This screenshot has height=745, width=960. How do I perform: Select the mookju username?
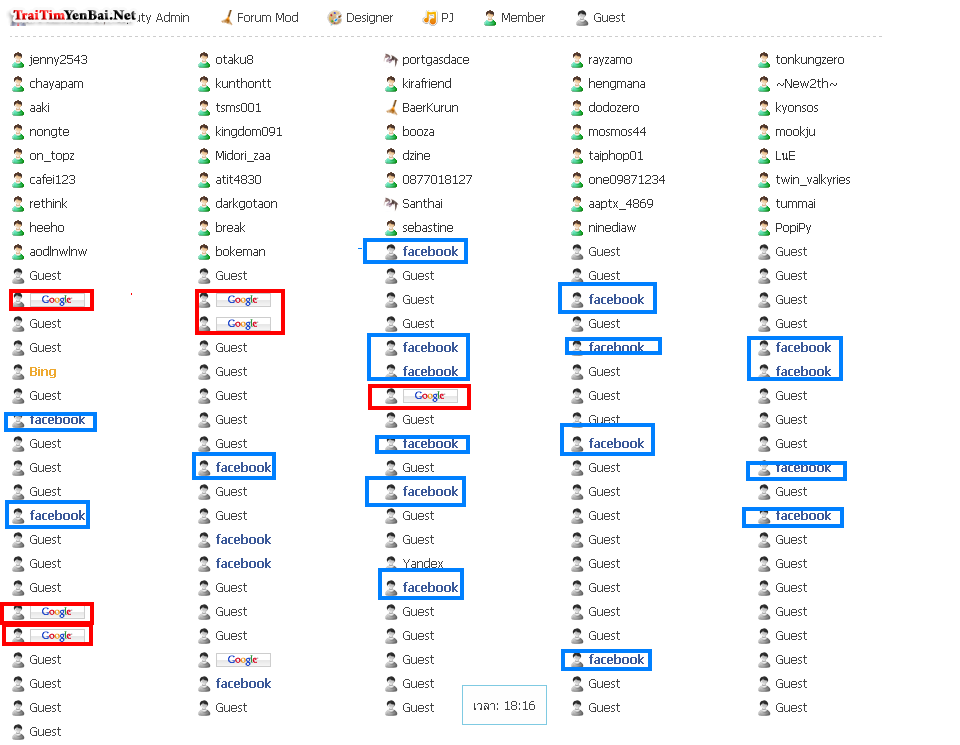pos(795,132)
